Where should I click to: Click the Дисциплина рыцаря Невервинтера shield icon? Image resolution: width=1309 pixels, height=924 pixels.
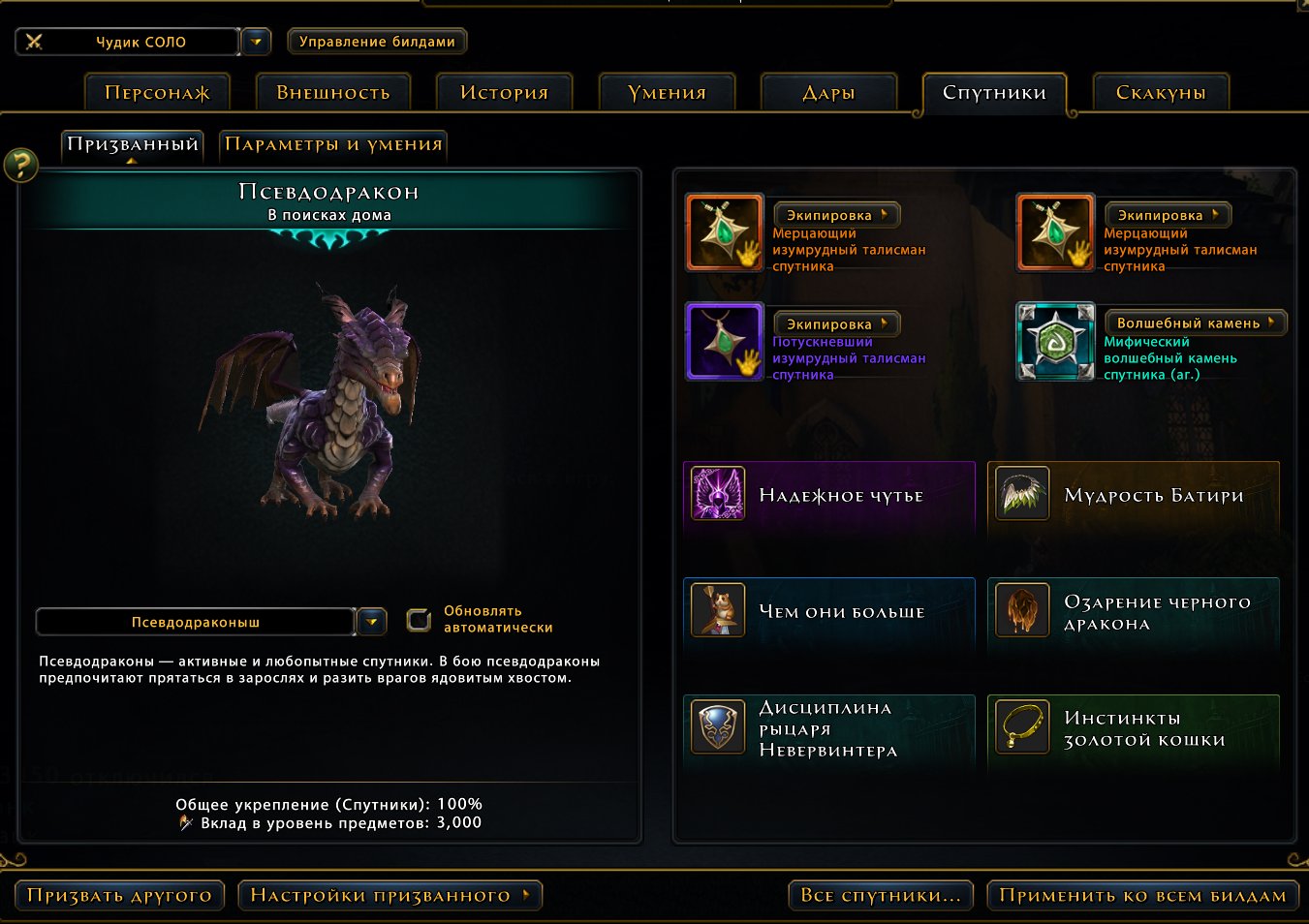click(718, 726)
